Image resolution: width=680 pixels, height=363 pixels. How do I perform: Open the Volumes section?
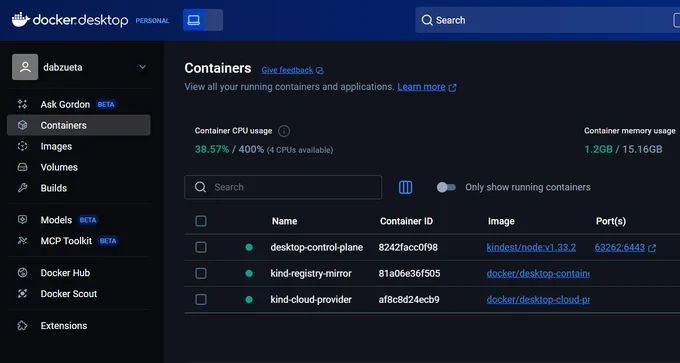click(79, 167)
